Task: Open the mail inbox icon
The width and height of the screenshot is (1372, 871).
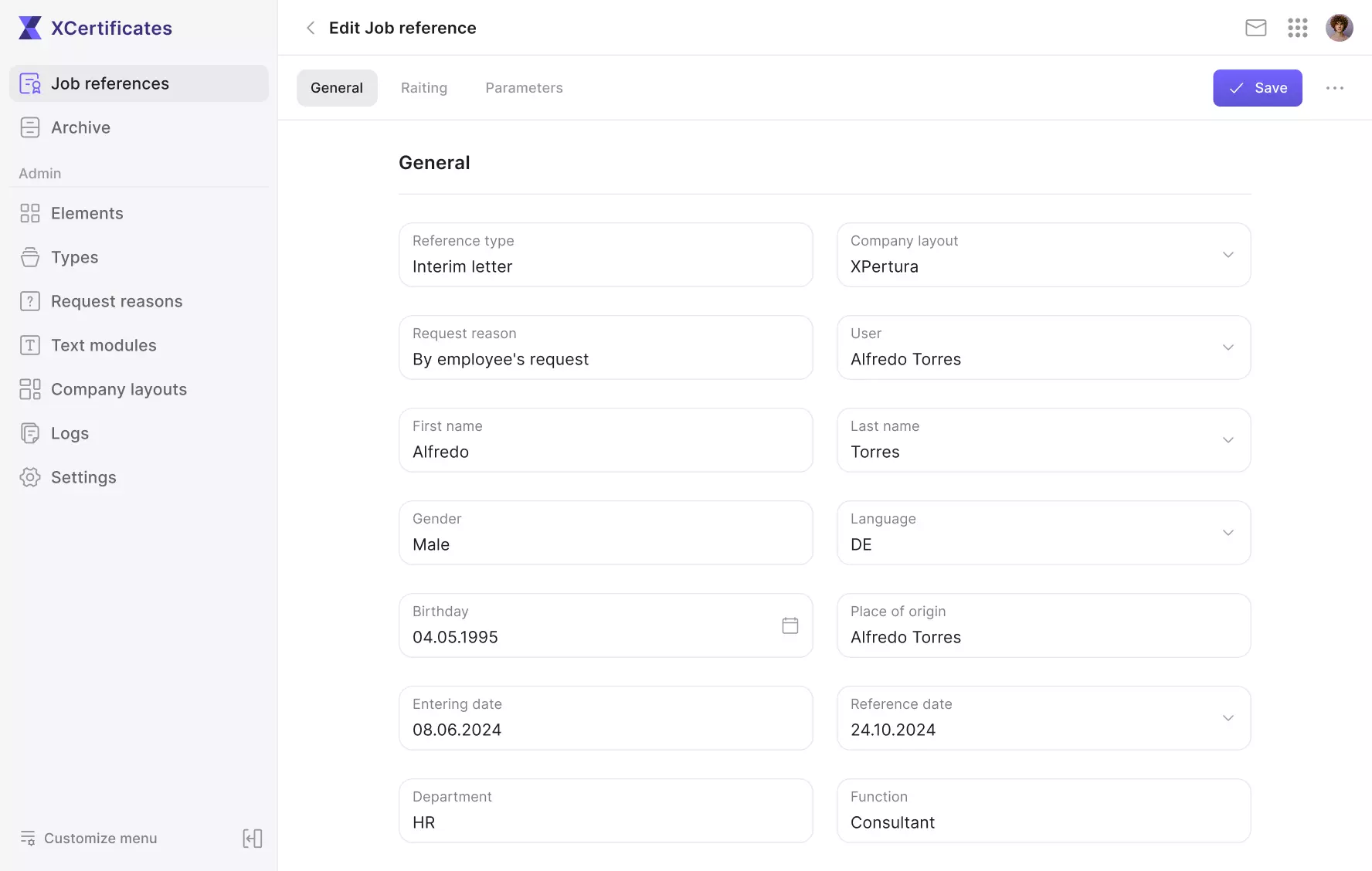Action: pos(1256,28)
